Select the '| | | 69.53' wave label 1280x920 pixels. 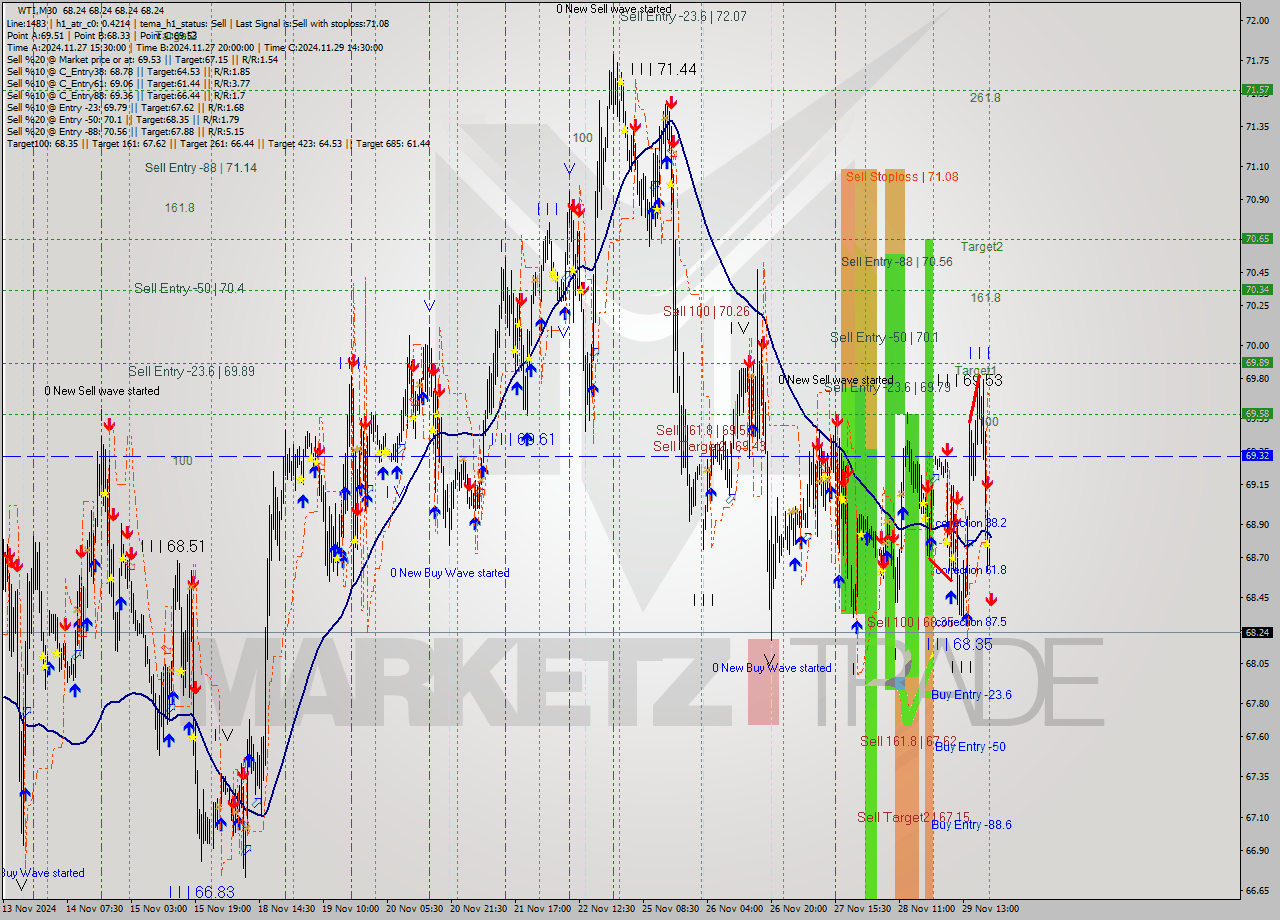pos(969,381)
